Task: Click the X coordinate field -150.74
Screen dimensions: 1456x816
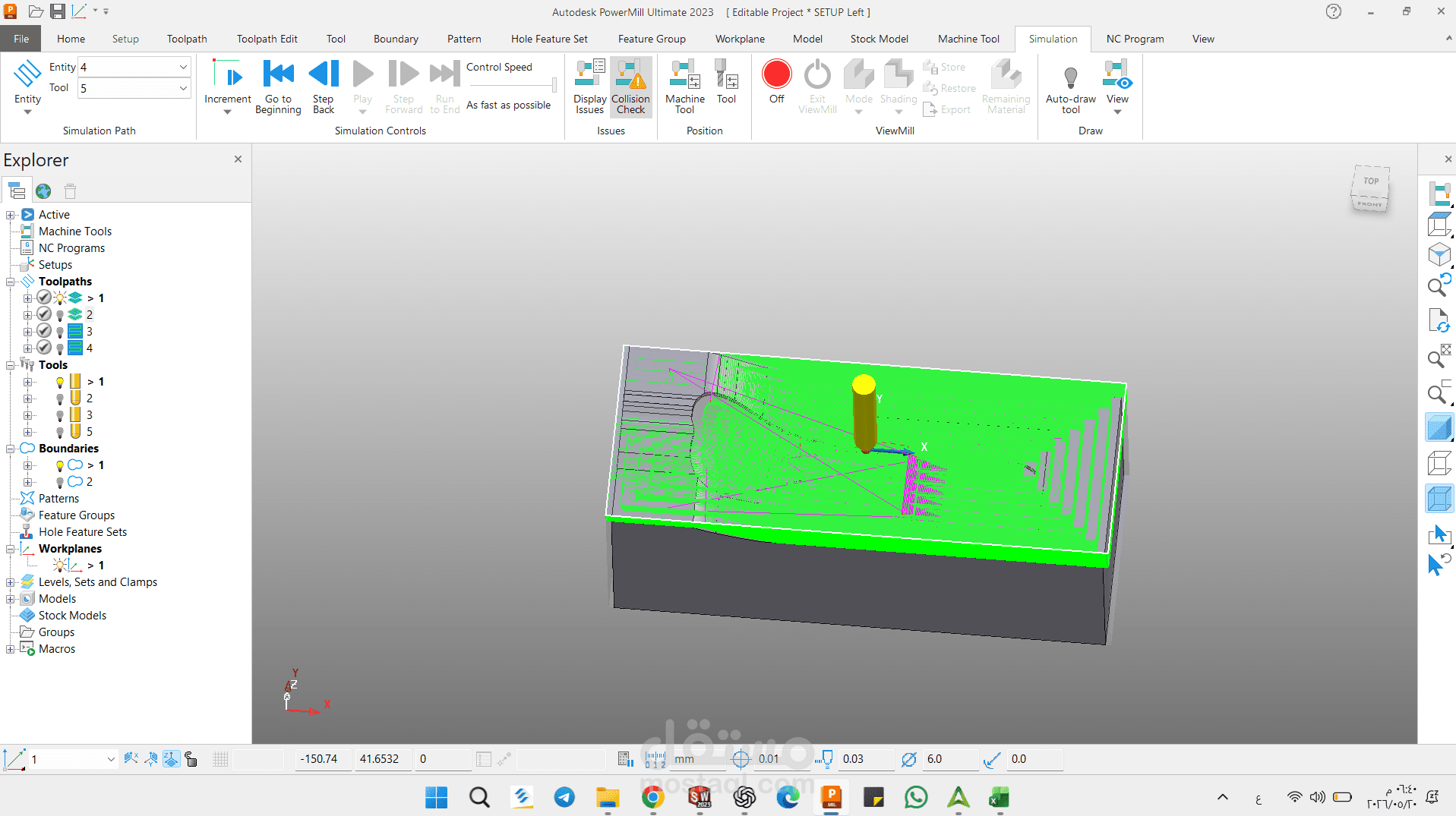Action: (322, 759)
